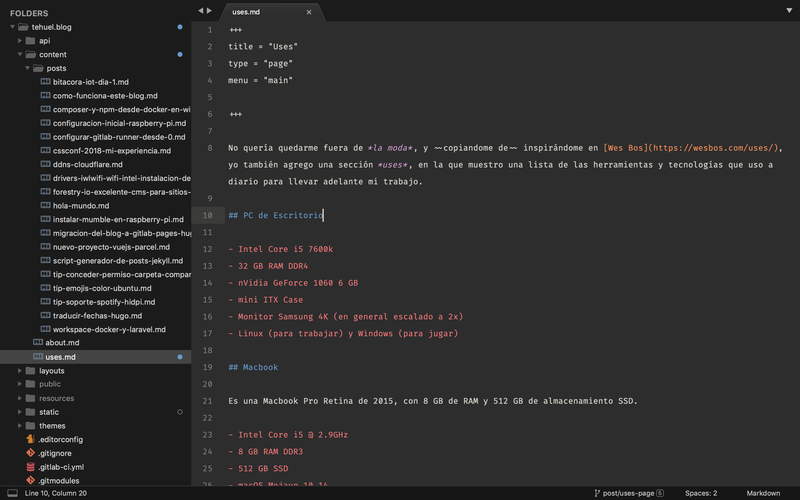Open the tab list dropdown arrow
The height and width of the screenshot is (500, 800).
click(789, 11)
